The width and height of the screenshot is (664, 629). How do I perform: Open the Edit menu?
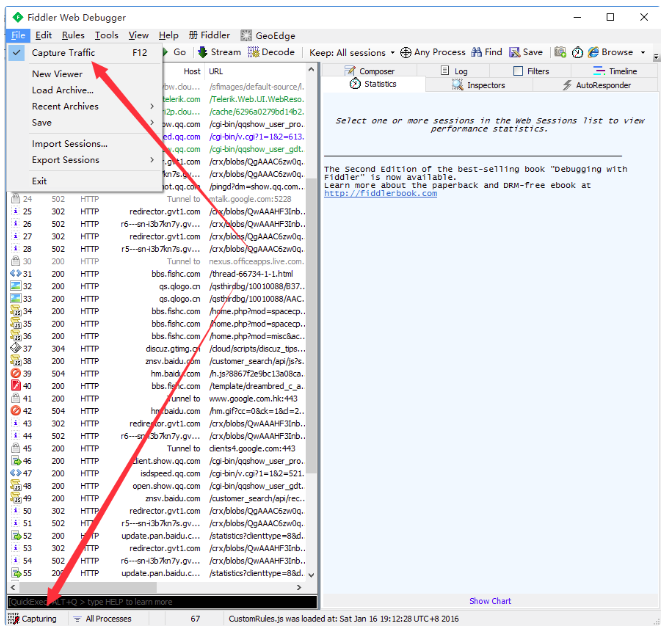[x=43, y=35]
